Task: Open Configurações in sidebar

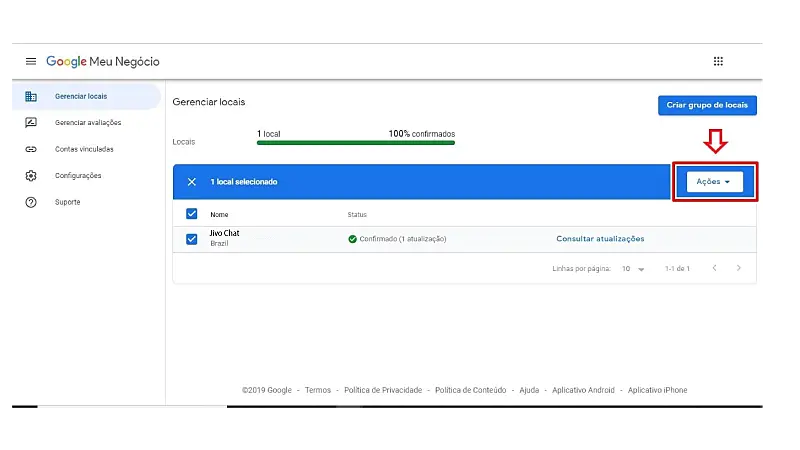Action: click(x=78, y=176)
